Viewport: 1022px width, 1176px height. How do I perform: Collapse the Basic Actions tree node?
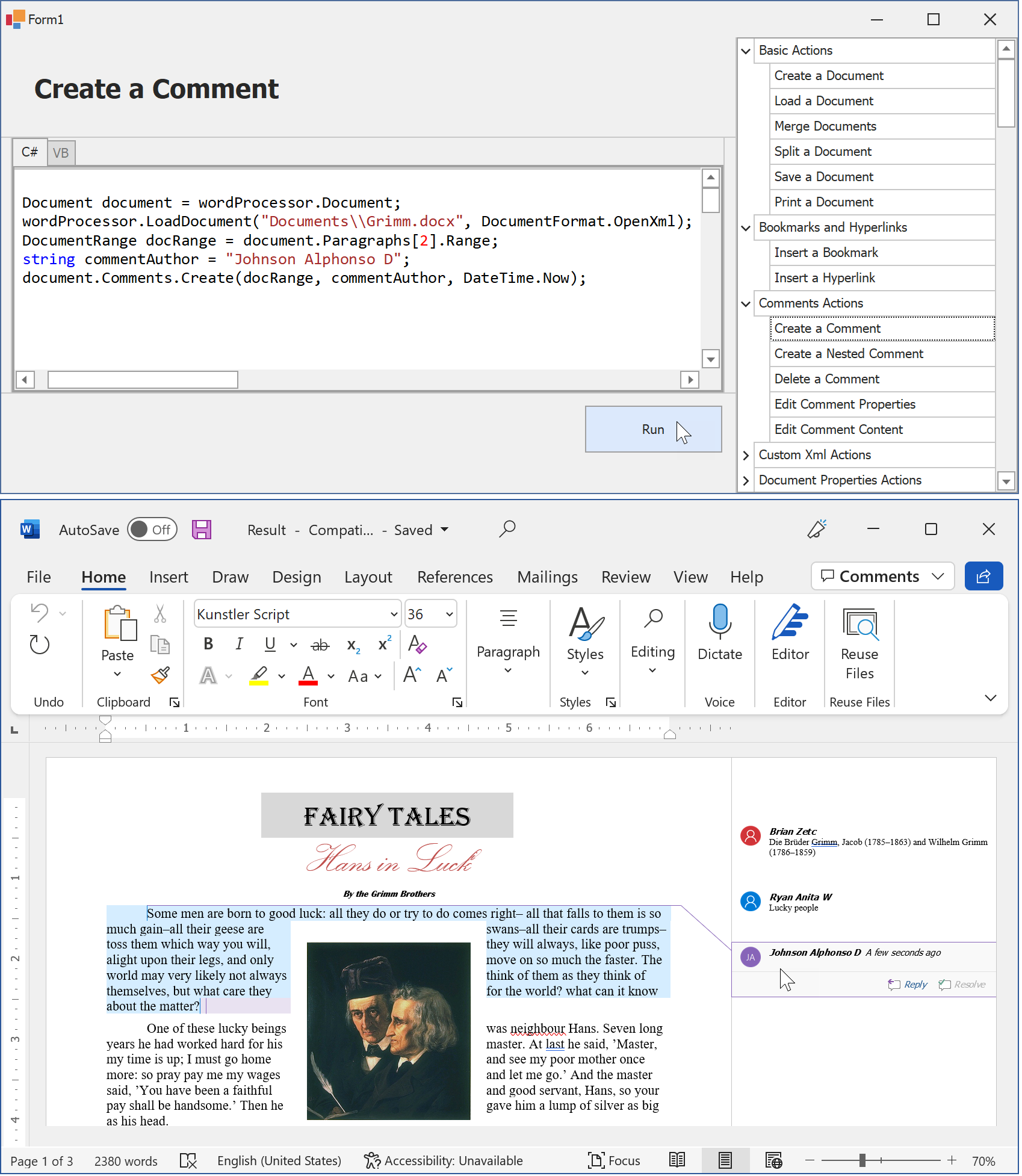(746, 51)
